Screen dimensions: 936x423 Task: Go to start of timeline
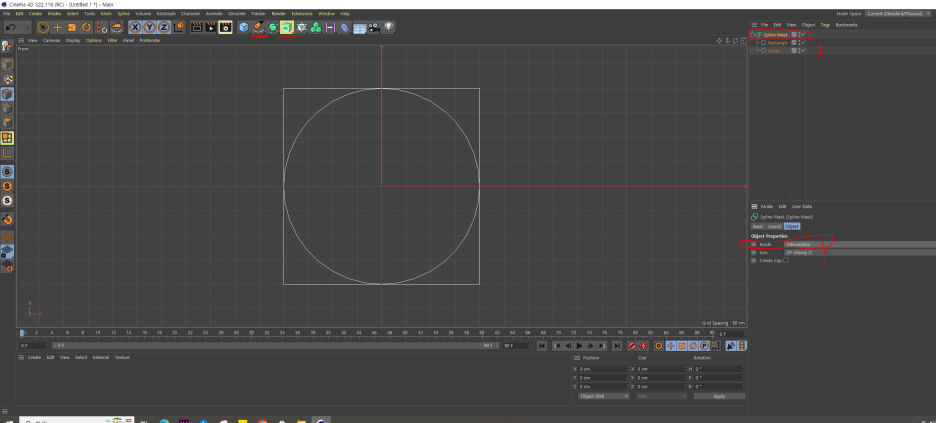point(542,346)
